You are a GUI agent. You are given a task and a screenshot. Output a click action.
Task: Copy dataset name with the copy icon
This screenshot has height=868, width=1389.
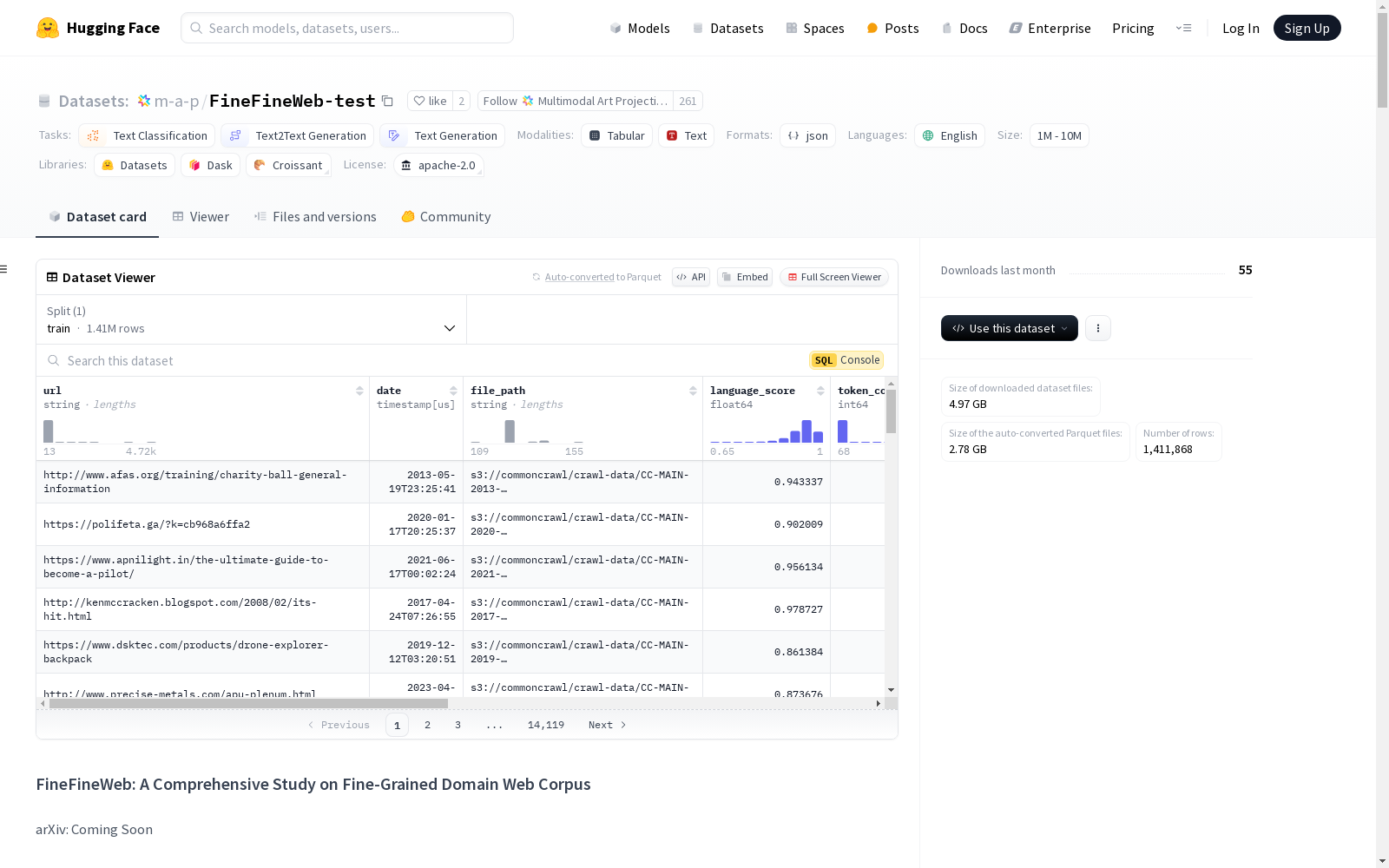click(x=388, y=102)
